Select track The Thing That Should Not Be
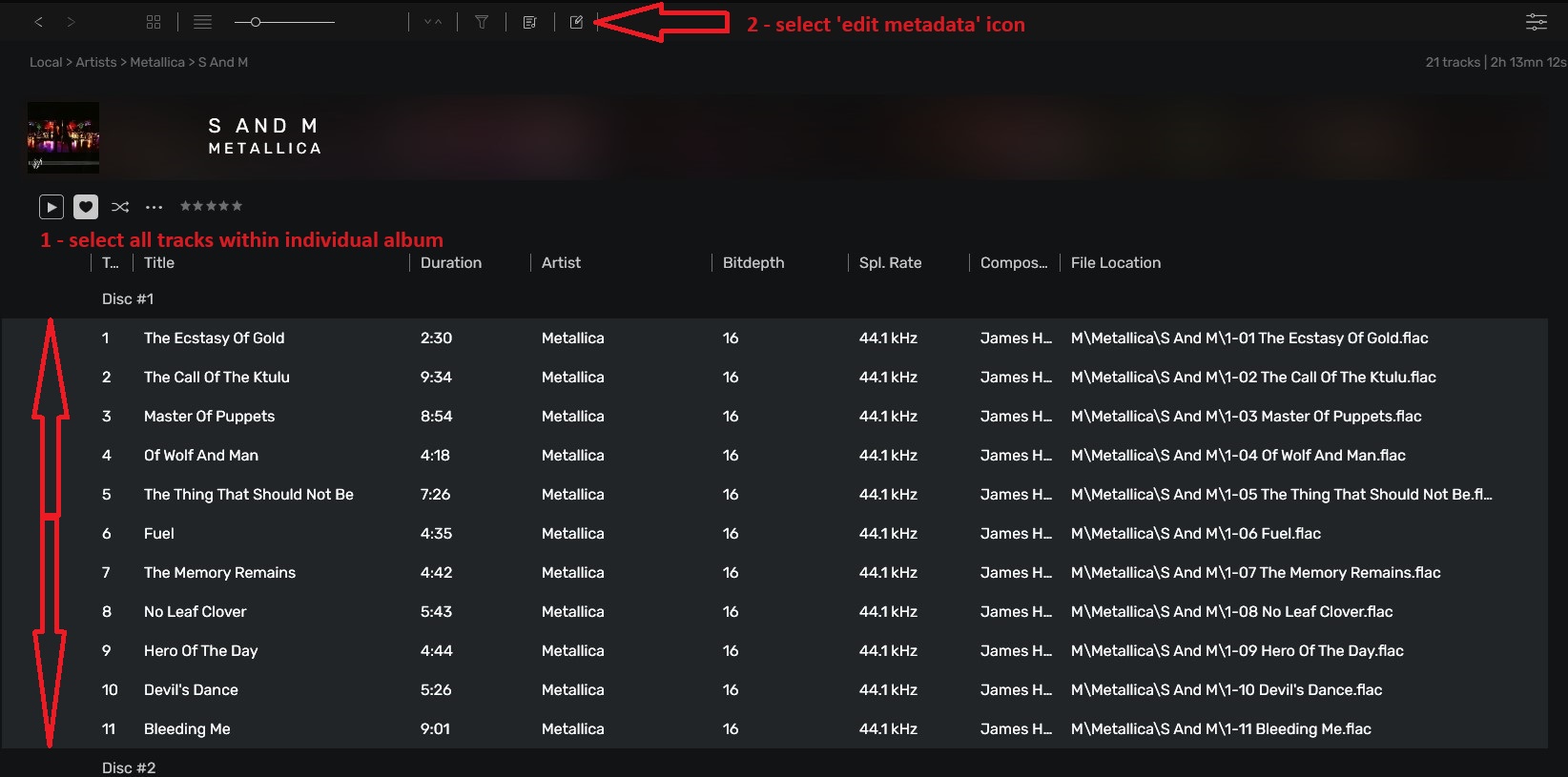 [774, 495]
